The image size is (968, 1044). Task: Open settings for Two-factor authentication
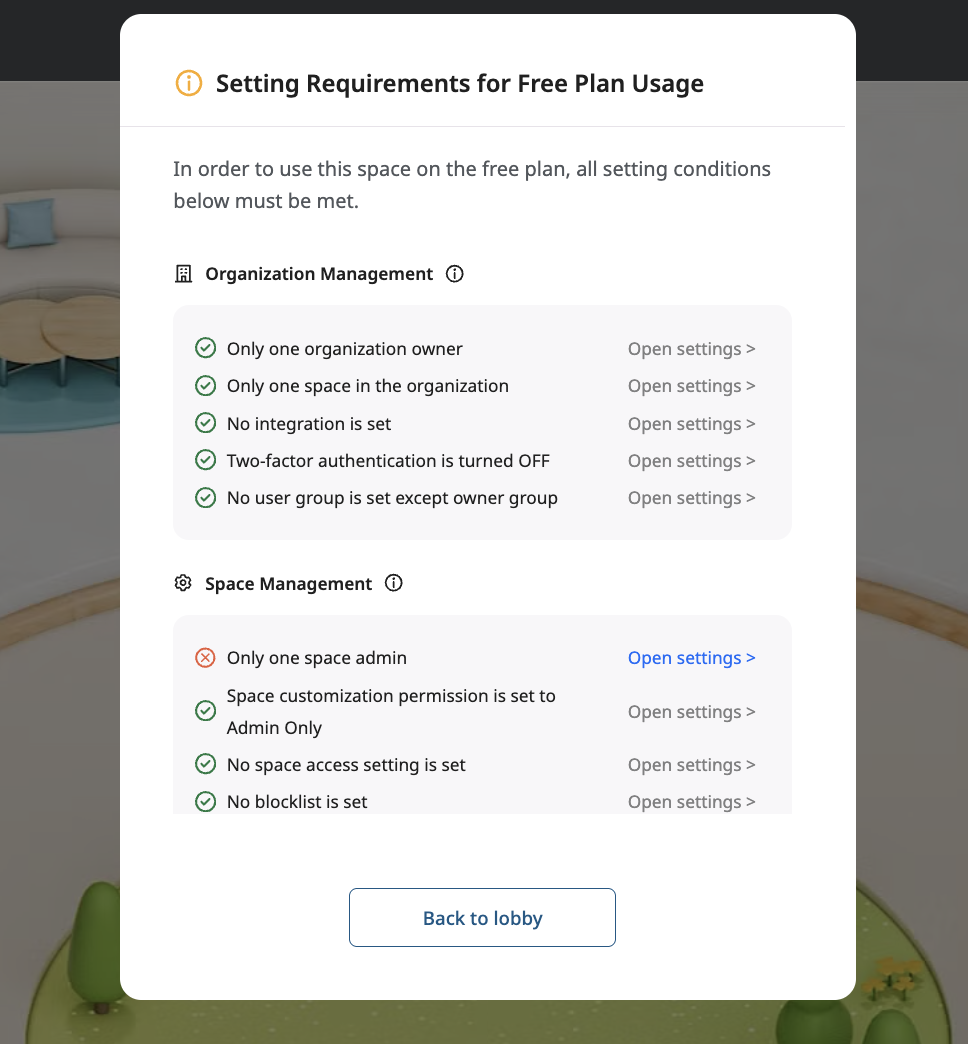[691, 461]
